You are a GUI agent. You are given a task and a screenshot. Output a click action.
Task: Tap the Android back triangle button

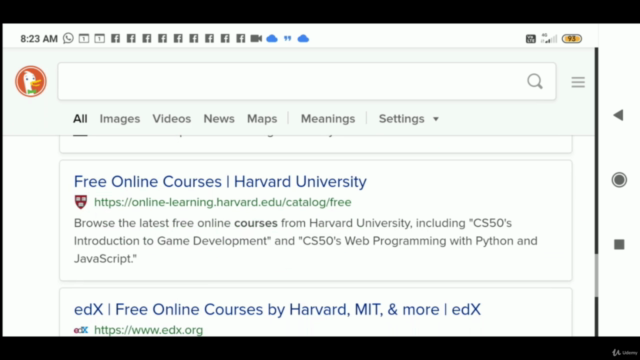click(618, 115)
